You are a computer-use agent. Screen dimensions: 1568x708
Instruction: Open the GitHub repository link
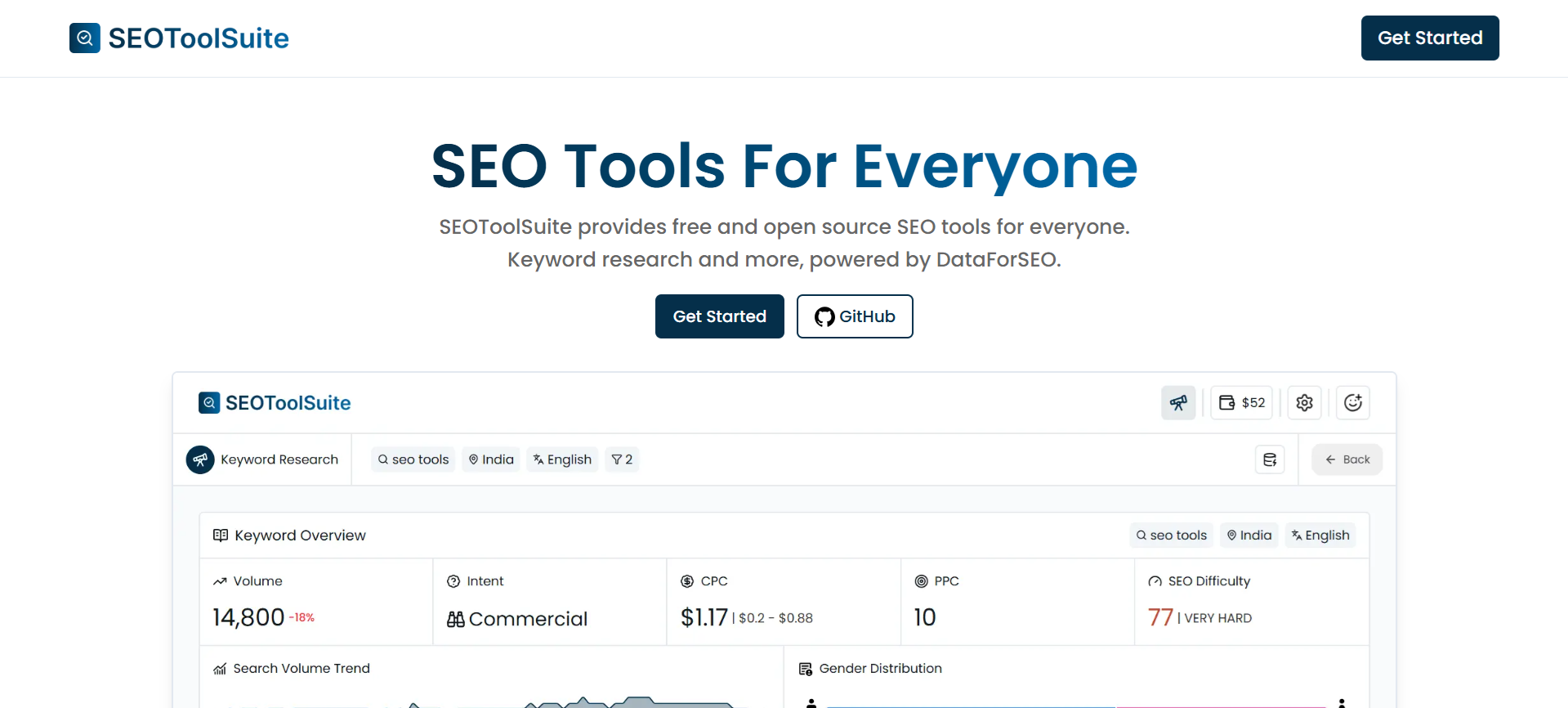854,316
